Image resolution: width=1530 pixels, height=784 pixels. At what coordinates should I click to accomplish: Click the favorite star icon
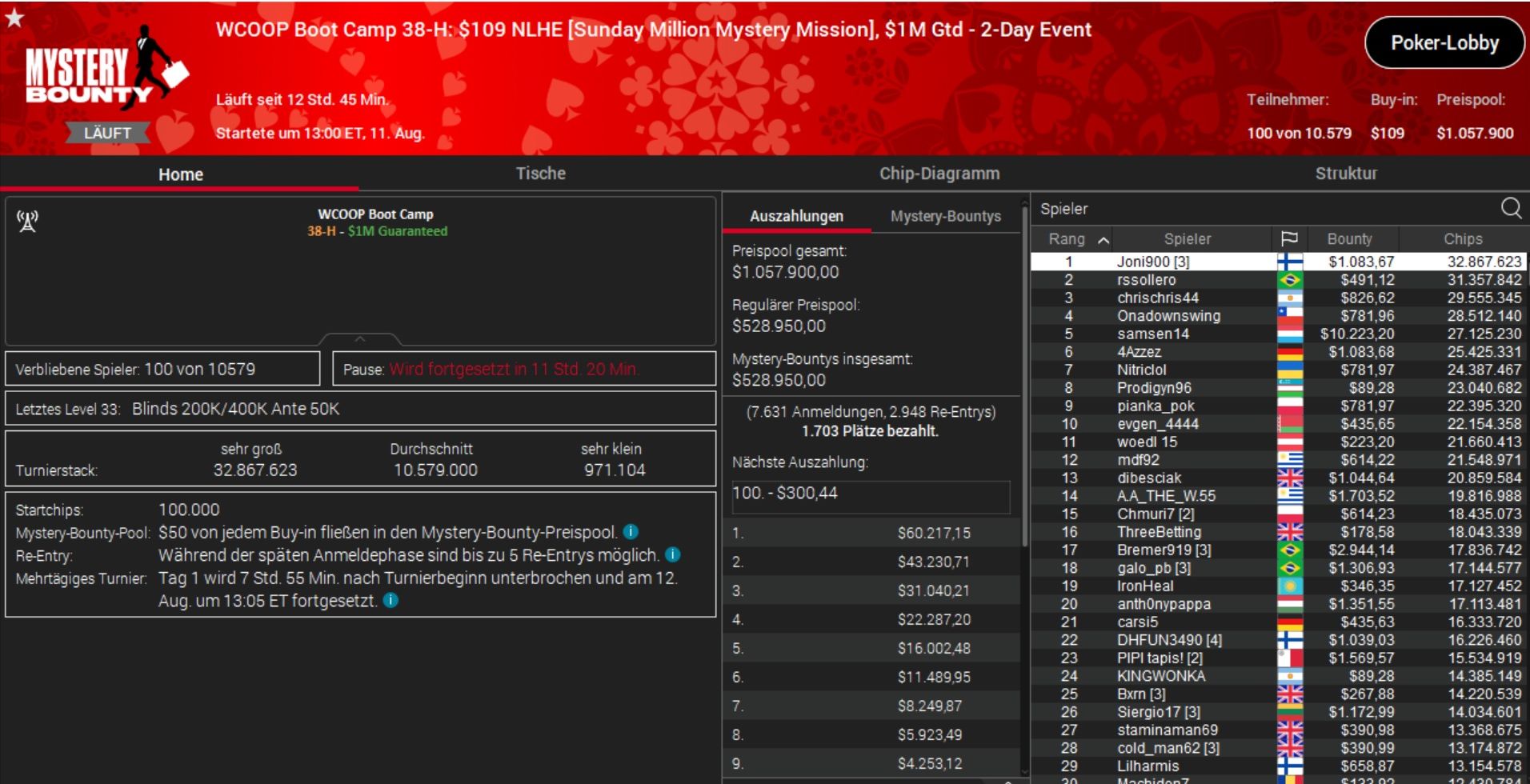(14, 18)
